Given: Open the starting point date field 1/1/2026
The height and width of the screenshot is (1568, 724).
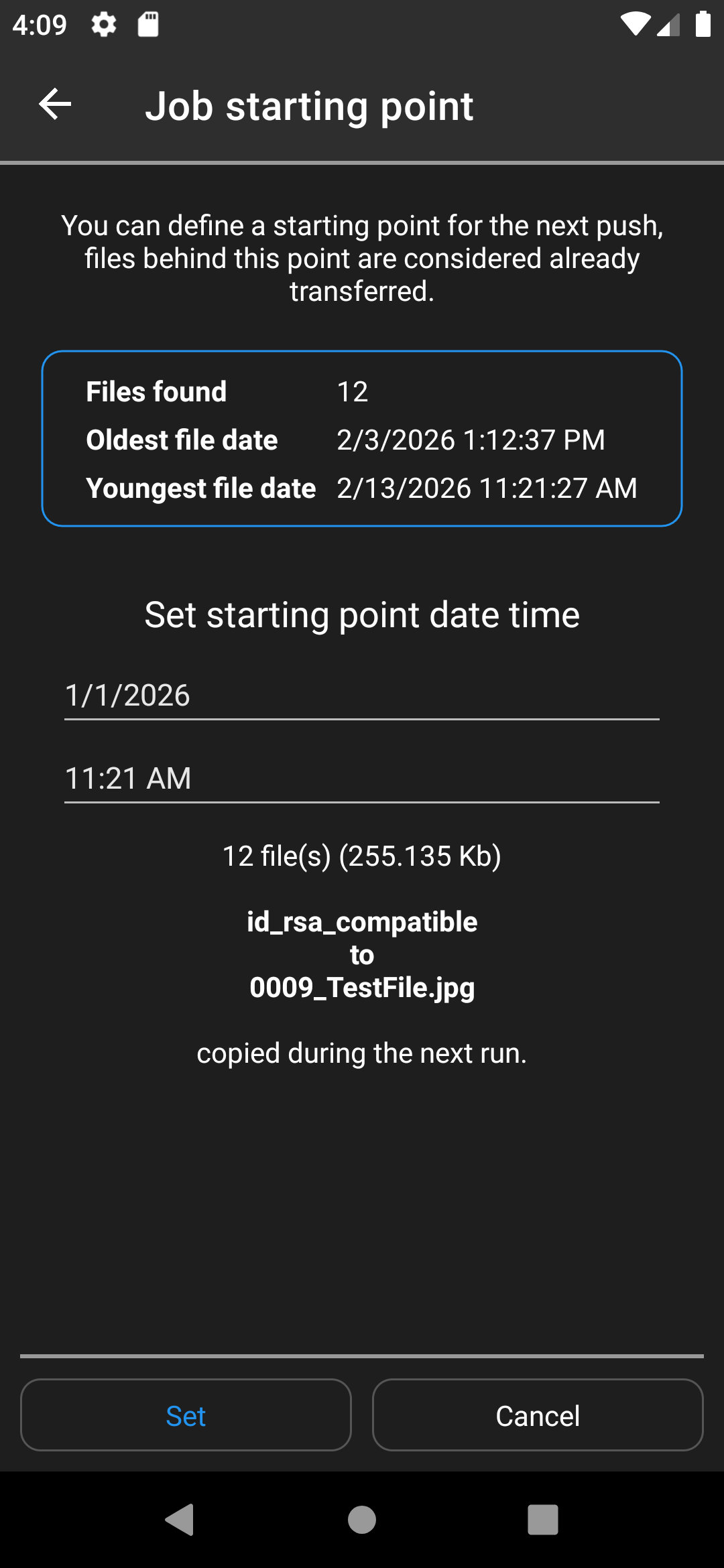Looking at the screenshot, I should pyautogui.click(x=362, y=696).
